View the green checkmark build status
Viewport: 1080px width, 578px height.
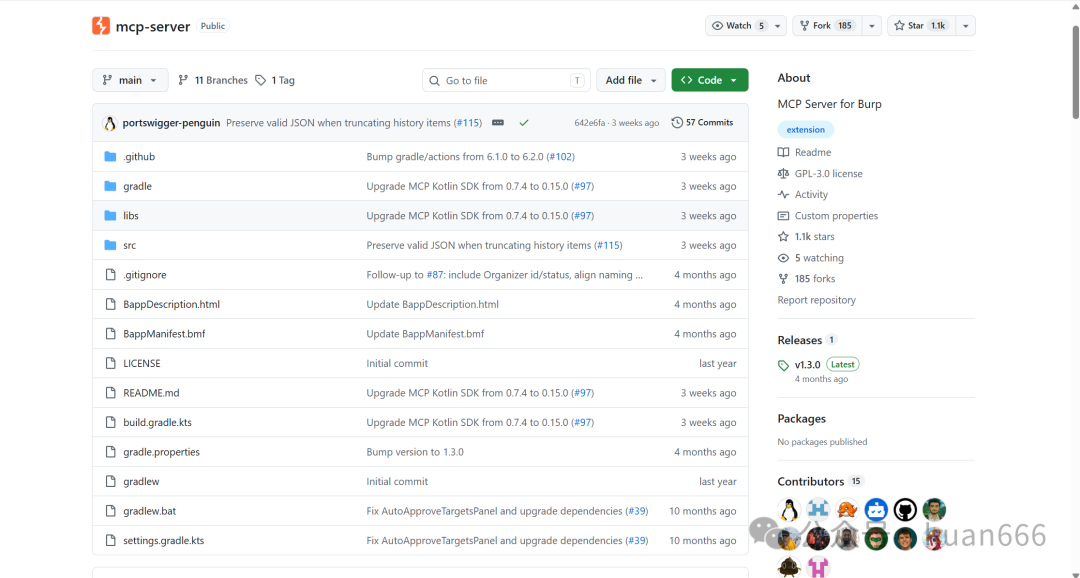[524, 123]
